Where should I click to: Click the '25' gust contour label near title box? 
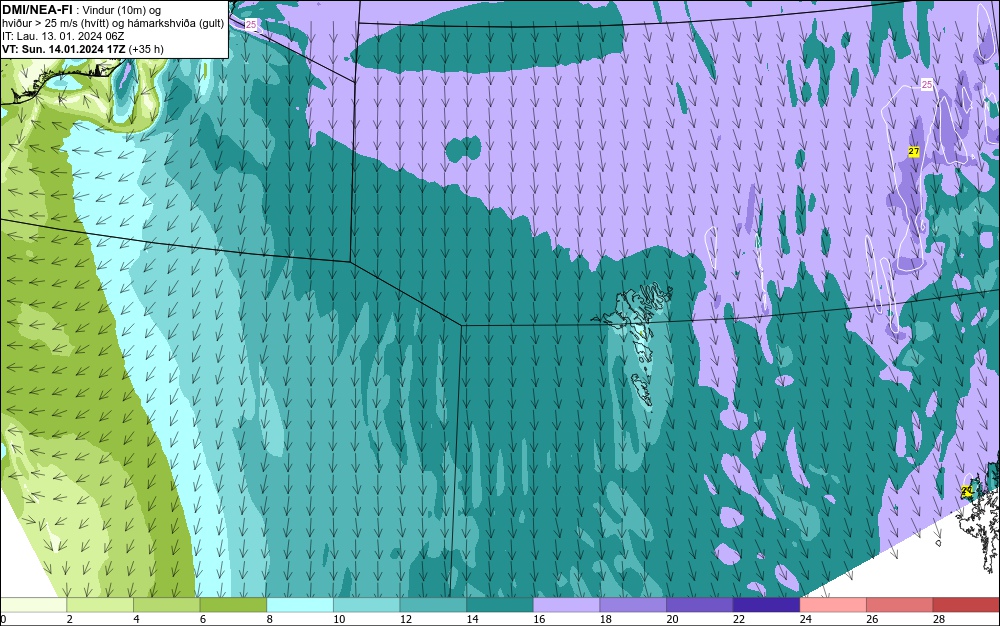pyautogui.click(x=251, y=24)
